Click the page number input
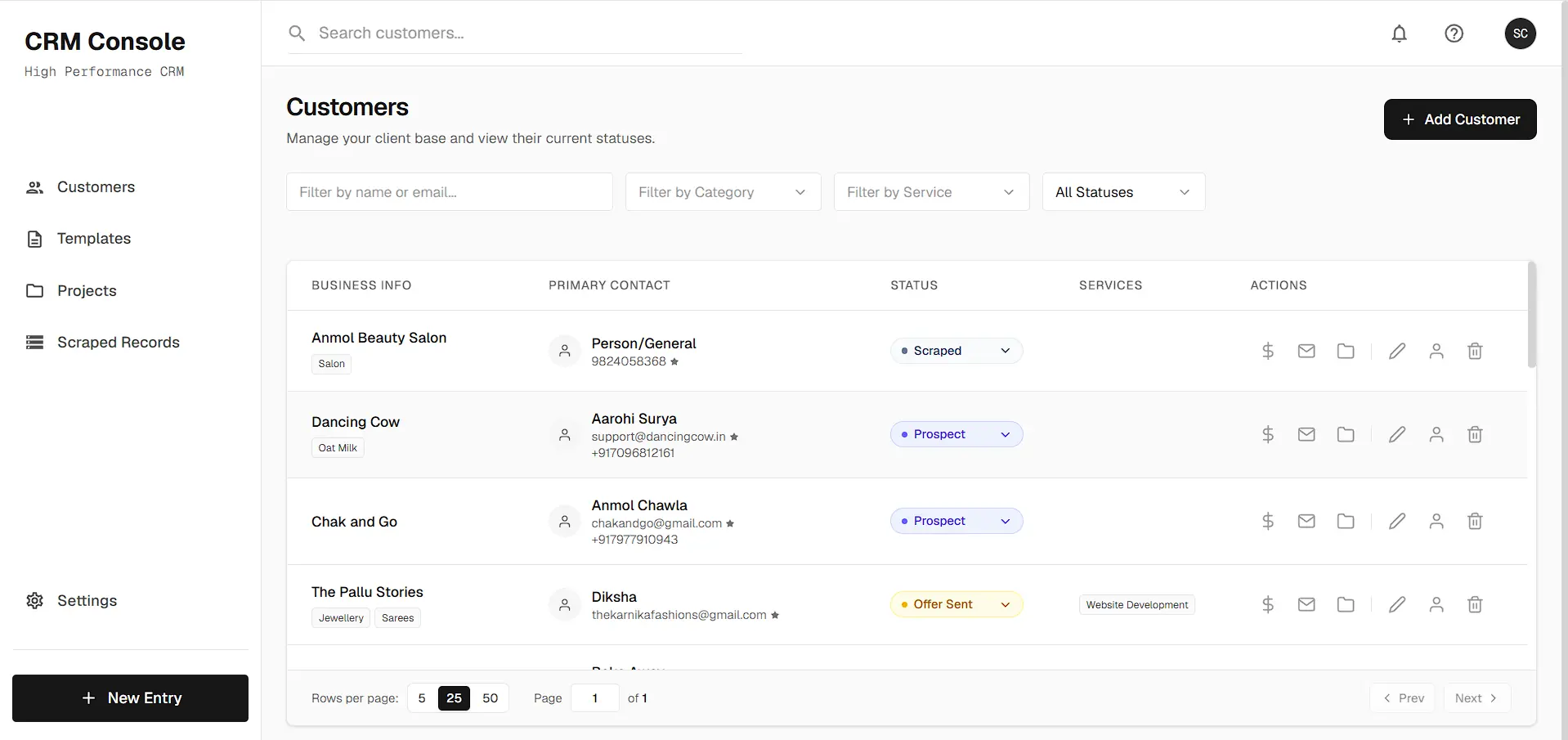 [595, 698]
